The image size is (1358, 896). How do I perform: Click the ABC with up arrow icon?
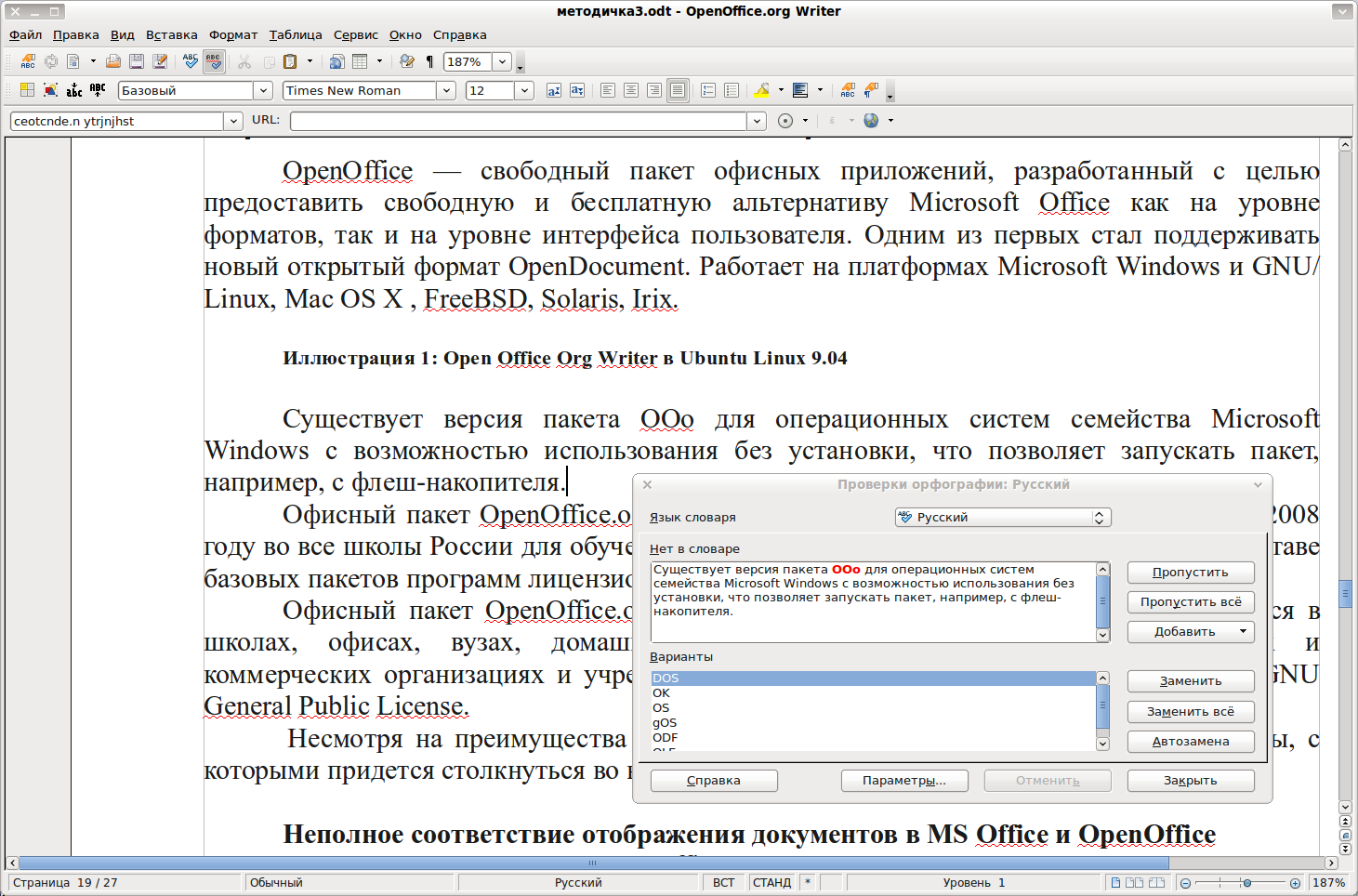98,90
